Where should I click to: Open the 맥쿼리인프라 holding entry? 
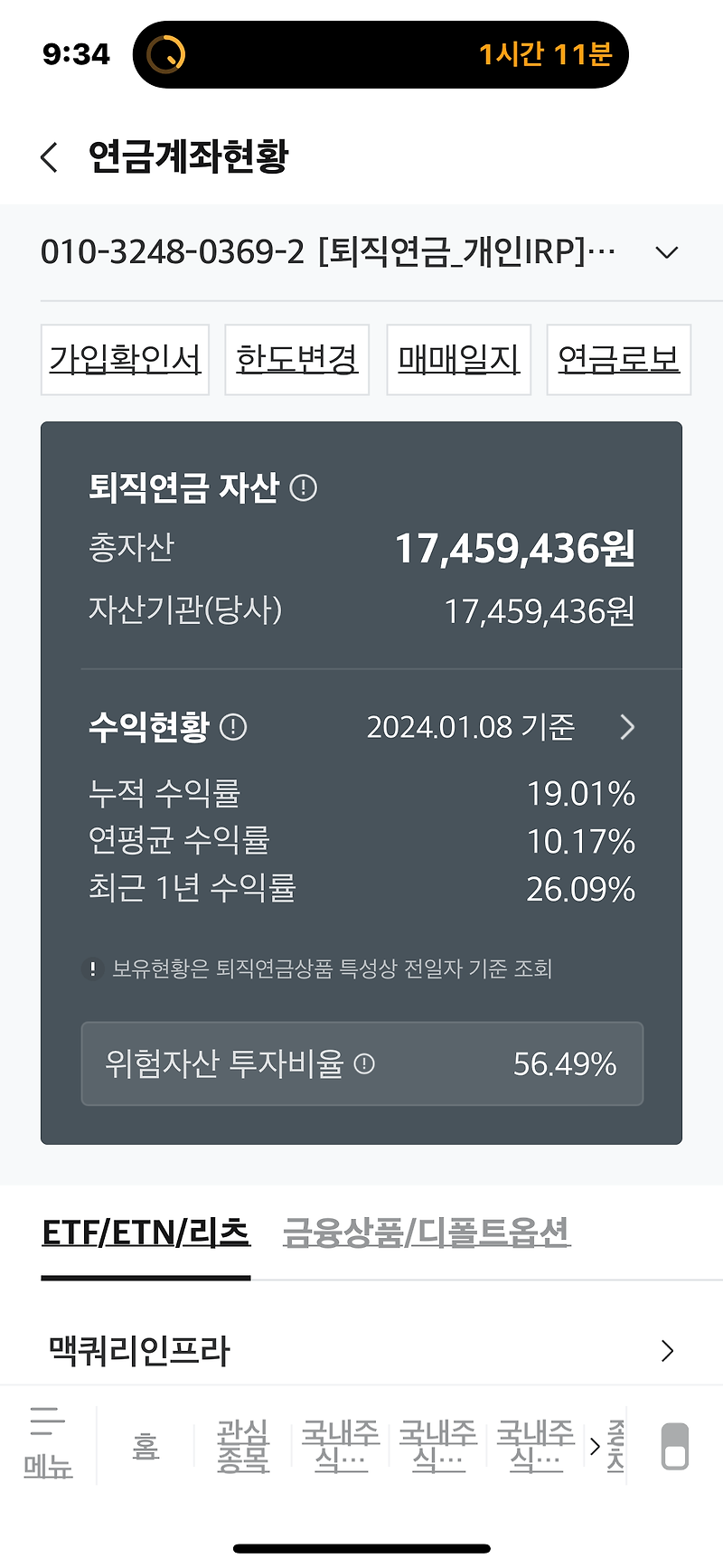pyautogui.click(x=140, y=1351)
